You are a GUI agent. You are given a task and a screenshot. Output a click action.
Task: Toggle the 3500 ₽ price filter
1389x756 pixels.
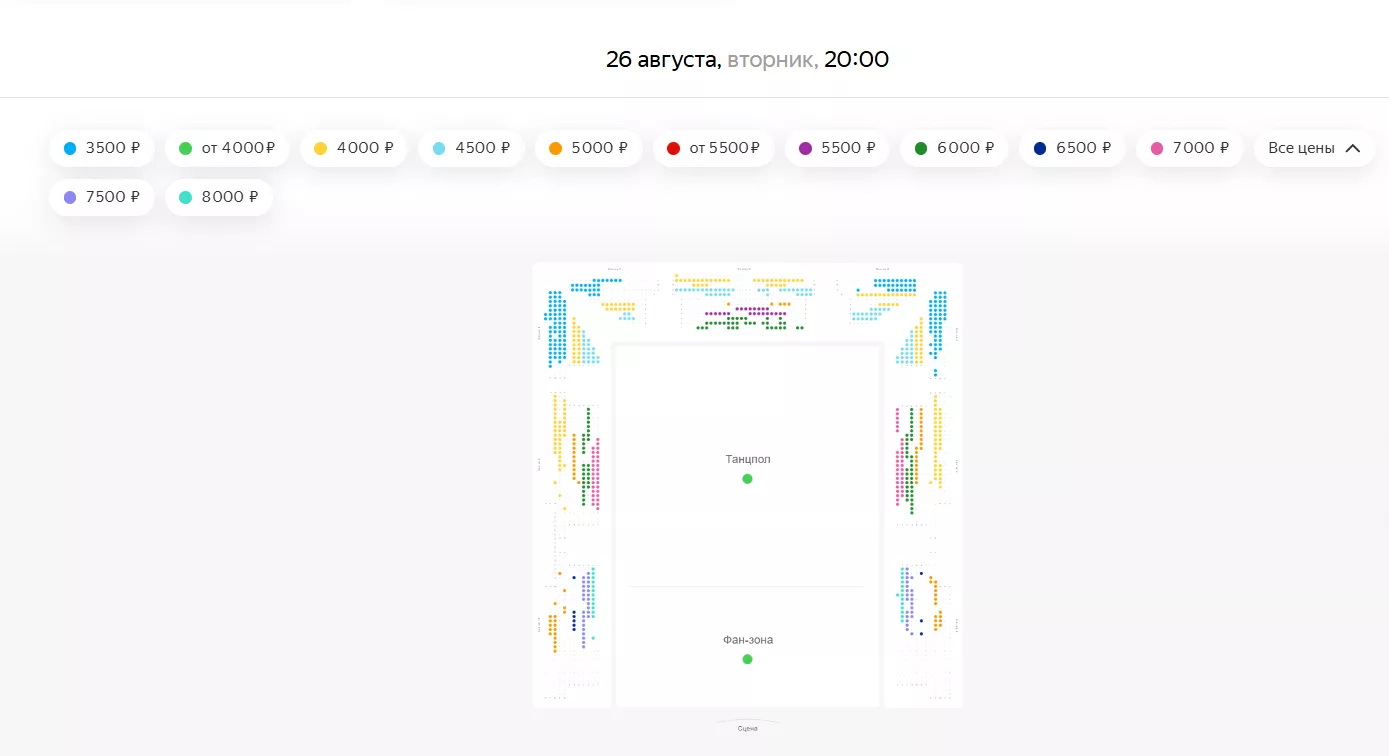pyautogui.click(x=101, y=148)
